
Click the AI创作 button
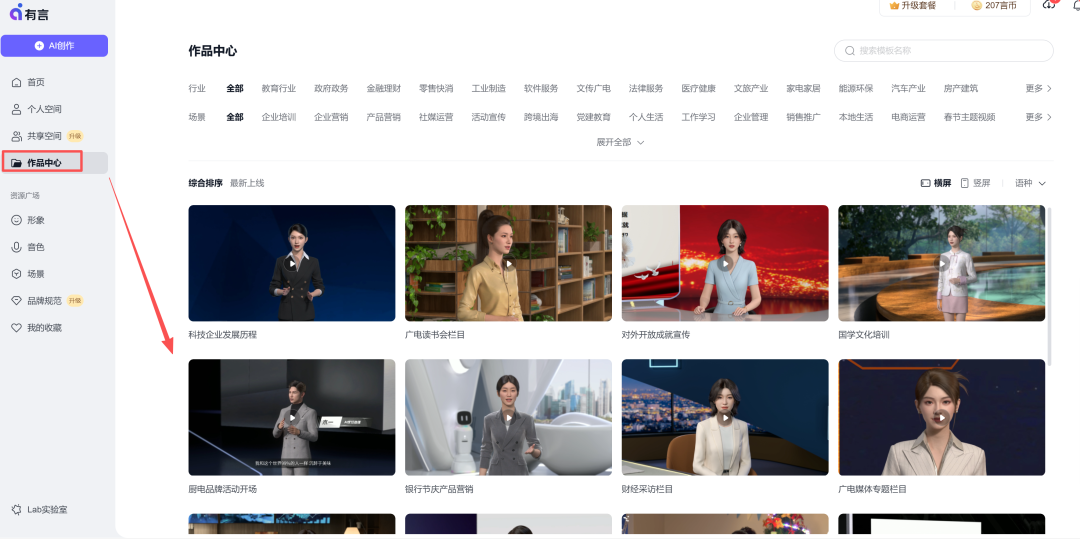pos(54,45)
